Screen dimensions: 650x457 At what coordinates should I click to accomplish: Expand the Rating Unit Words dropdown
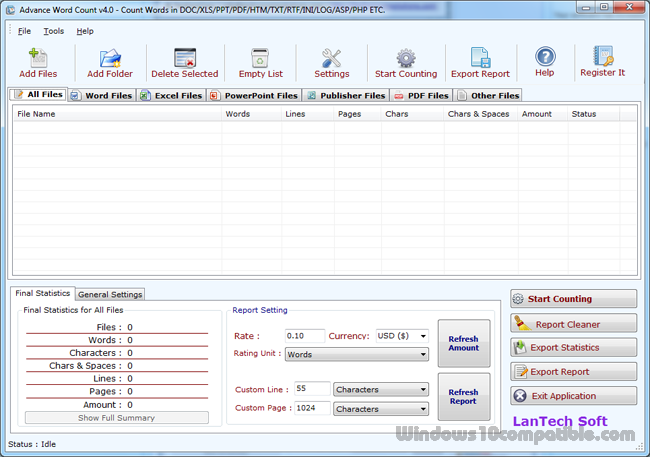pyautogui.click(x=357, y=355)
